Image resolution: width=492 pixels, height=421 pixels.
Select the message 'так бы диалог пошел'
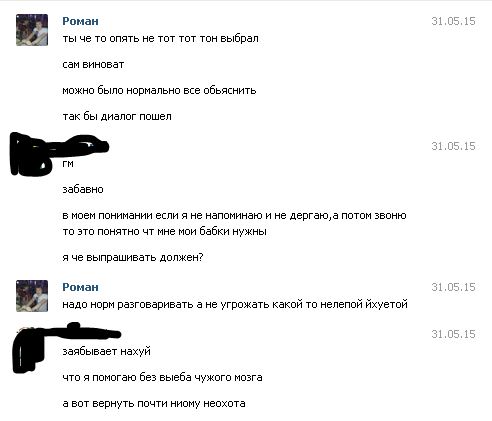117,116
